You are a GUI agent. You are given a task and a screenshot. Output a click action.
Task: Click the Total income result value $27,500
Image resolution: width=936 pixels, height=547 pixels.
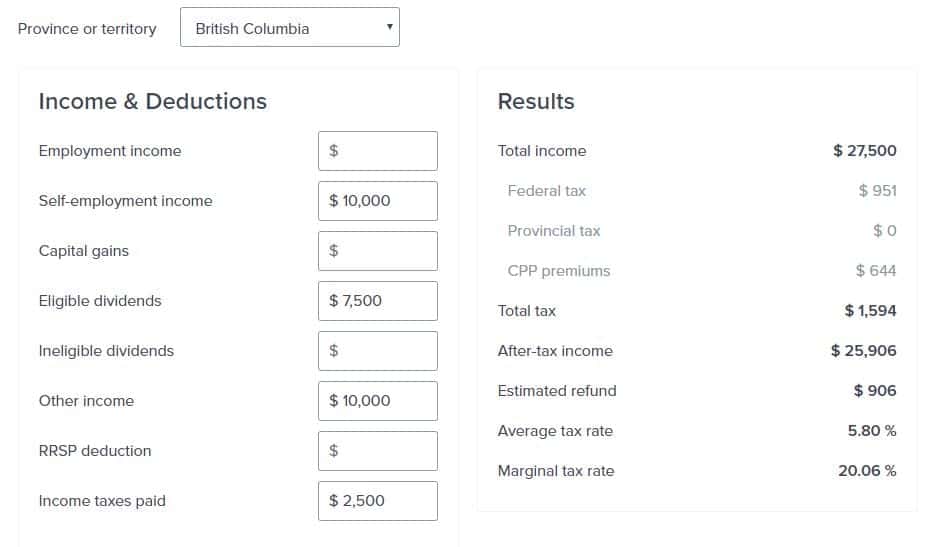[x=864, y=150]
